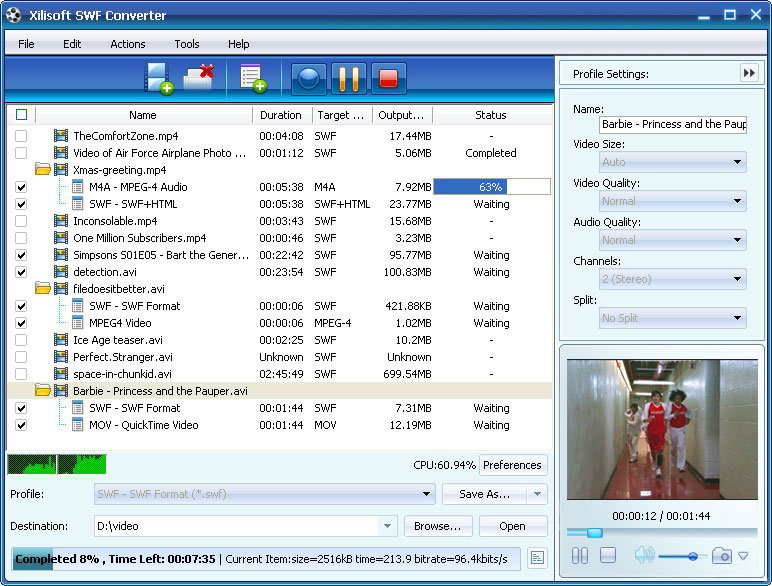This screenshot has height=586, width=772.
Task: Click the profile icon of SWF - SWF+HTML
Action: [x=77, y=204]
